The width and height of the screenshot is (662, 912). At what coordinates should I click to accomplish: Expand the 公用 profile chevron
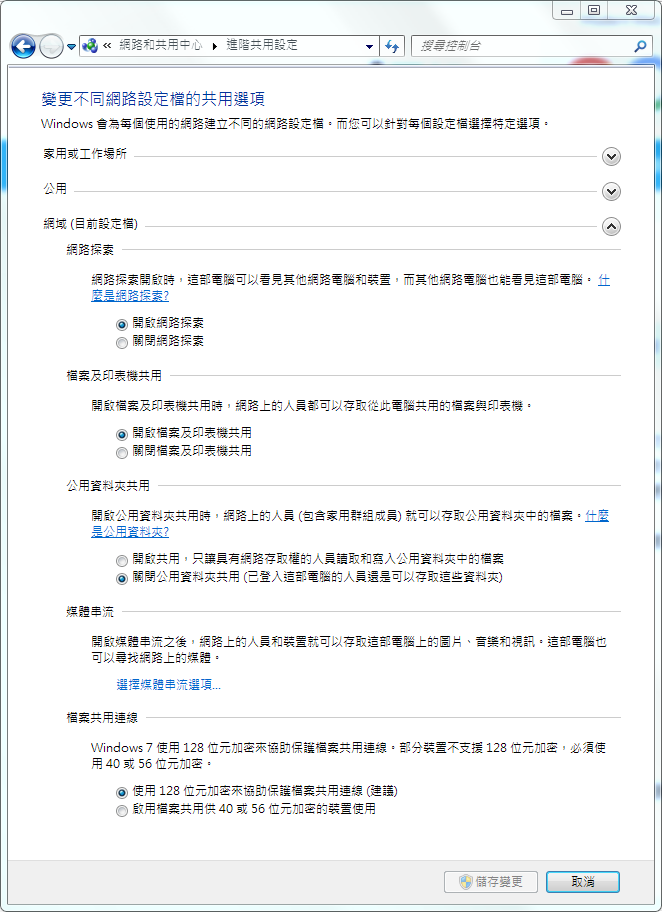(611, 191)
